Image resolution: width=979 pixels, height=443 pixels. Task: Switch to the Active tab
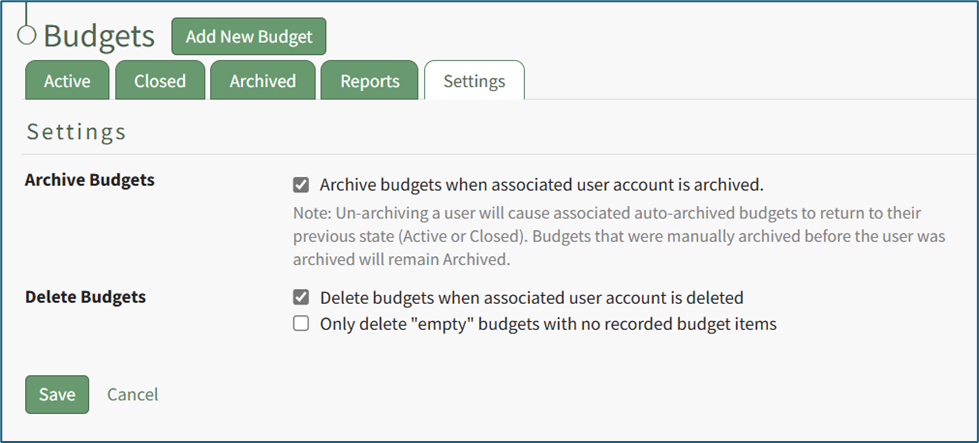67,81
